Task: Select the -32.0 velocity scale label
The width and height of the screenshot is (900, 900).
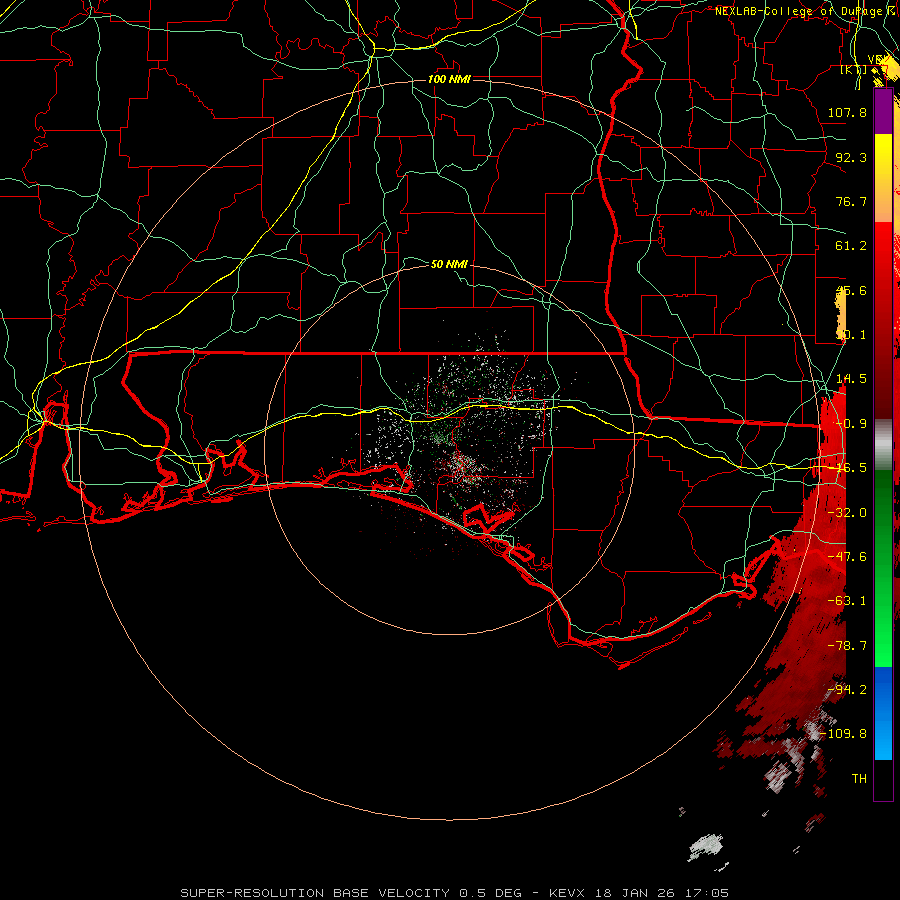Action: 847,513
